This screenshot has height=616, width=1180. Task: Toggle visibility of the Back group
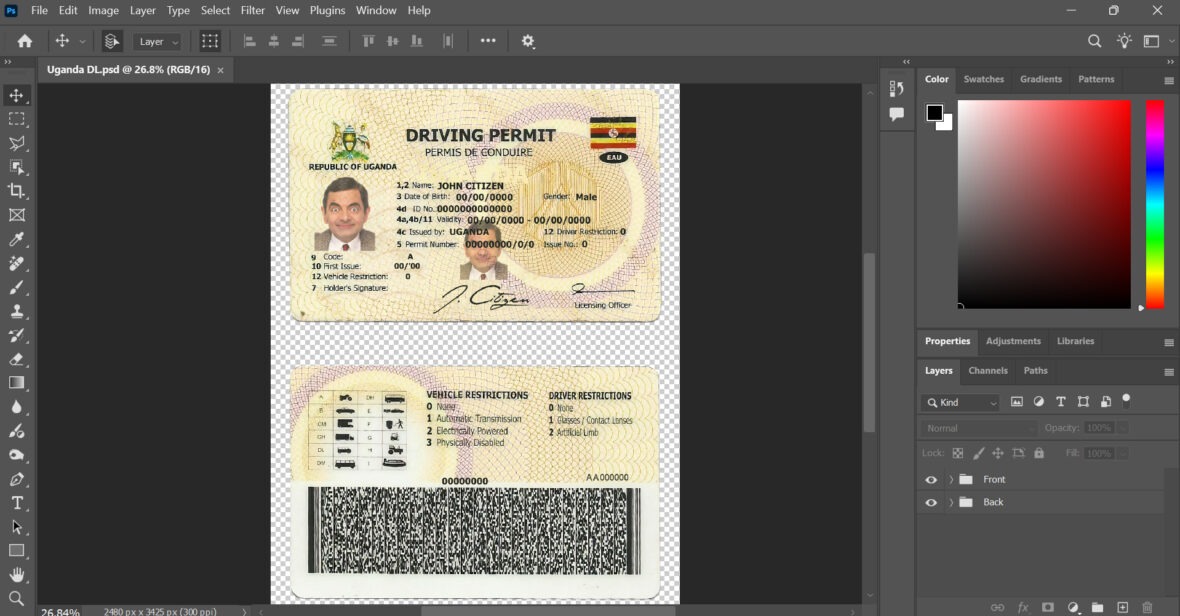(930, 501)
